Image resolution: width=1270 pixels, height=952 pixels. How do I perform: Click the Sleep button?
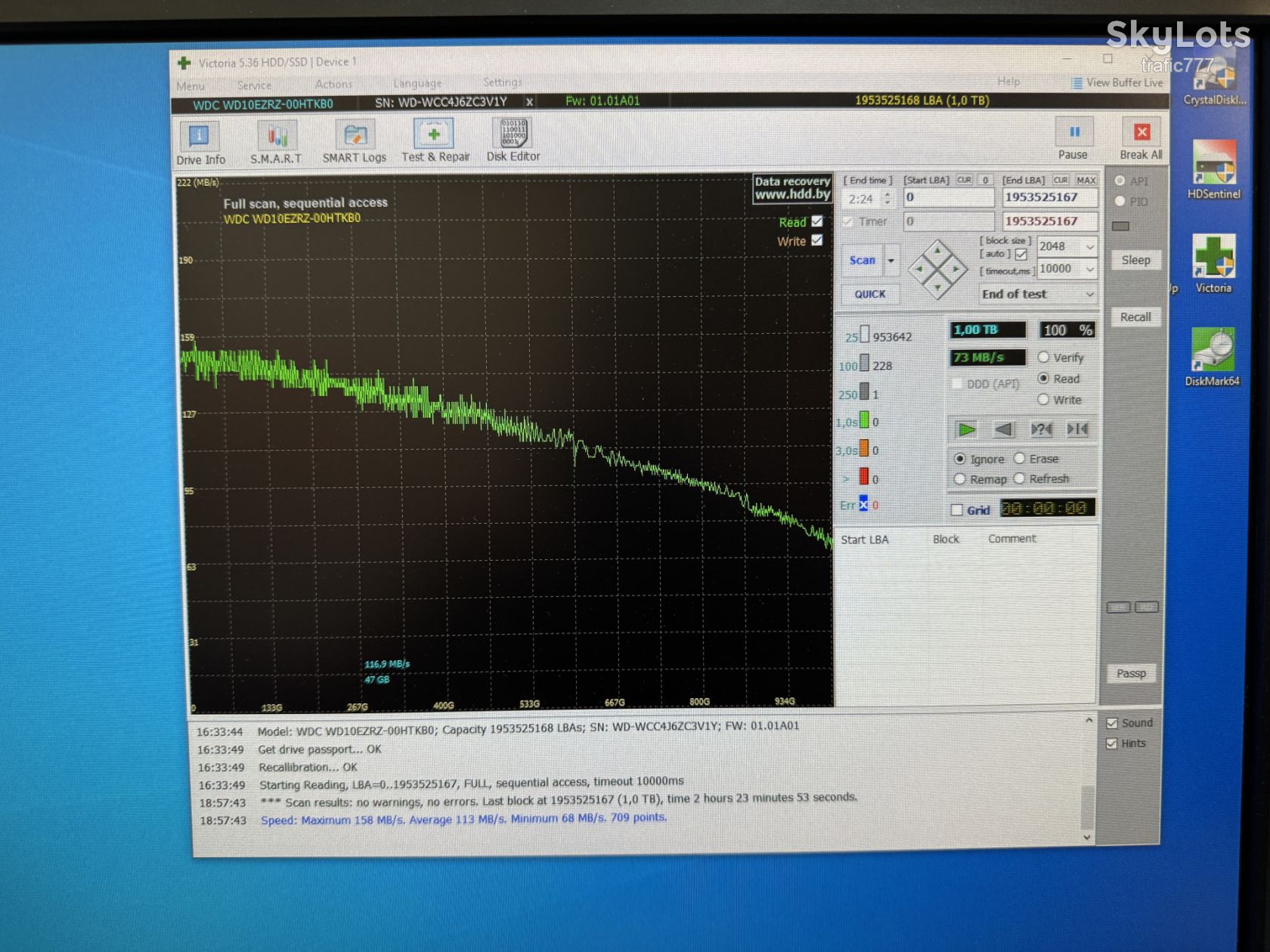[x=1135, y=260]
